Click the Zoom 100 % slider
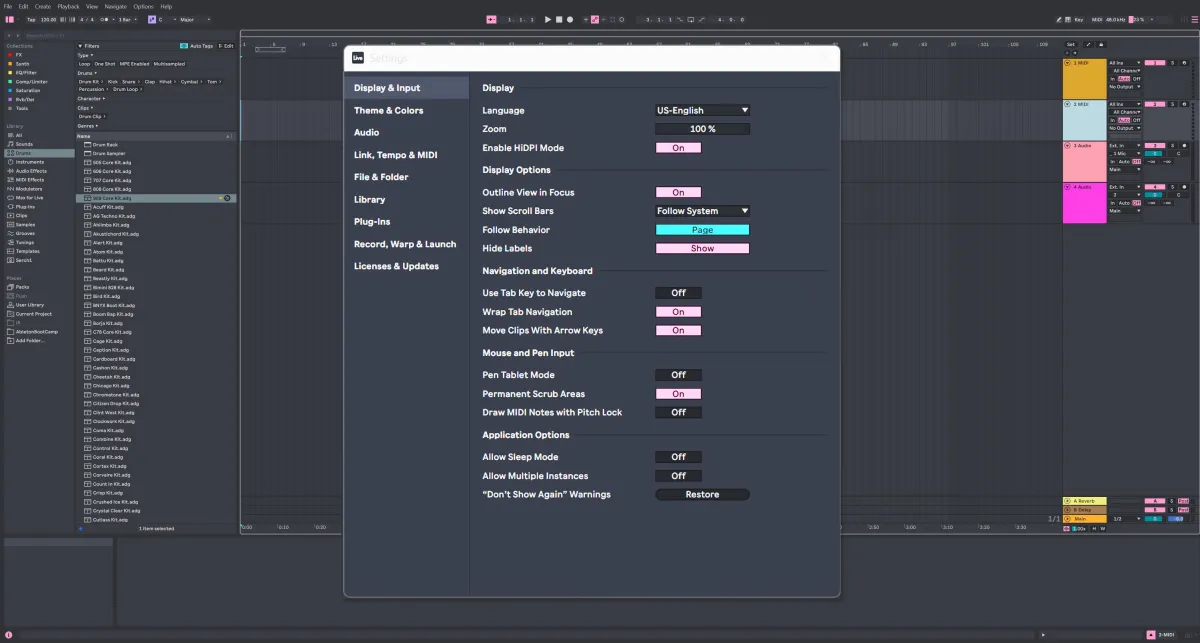This screenshot has width=1200, height=643. 702,129
